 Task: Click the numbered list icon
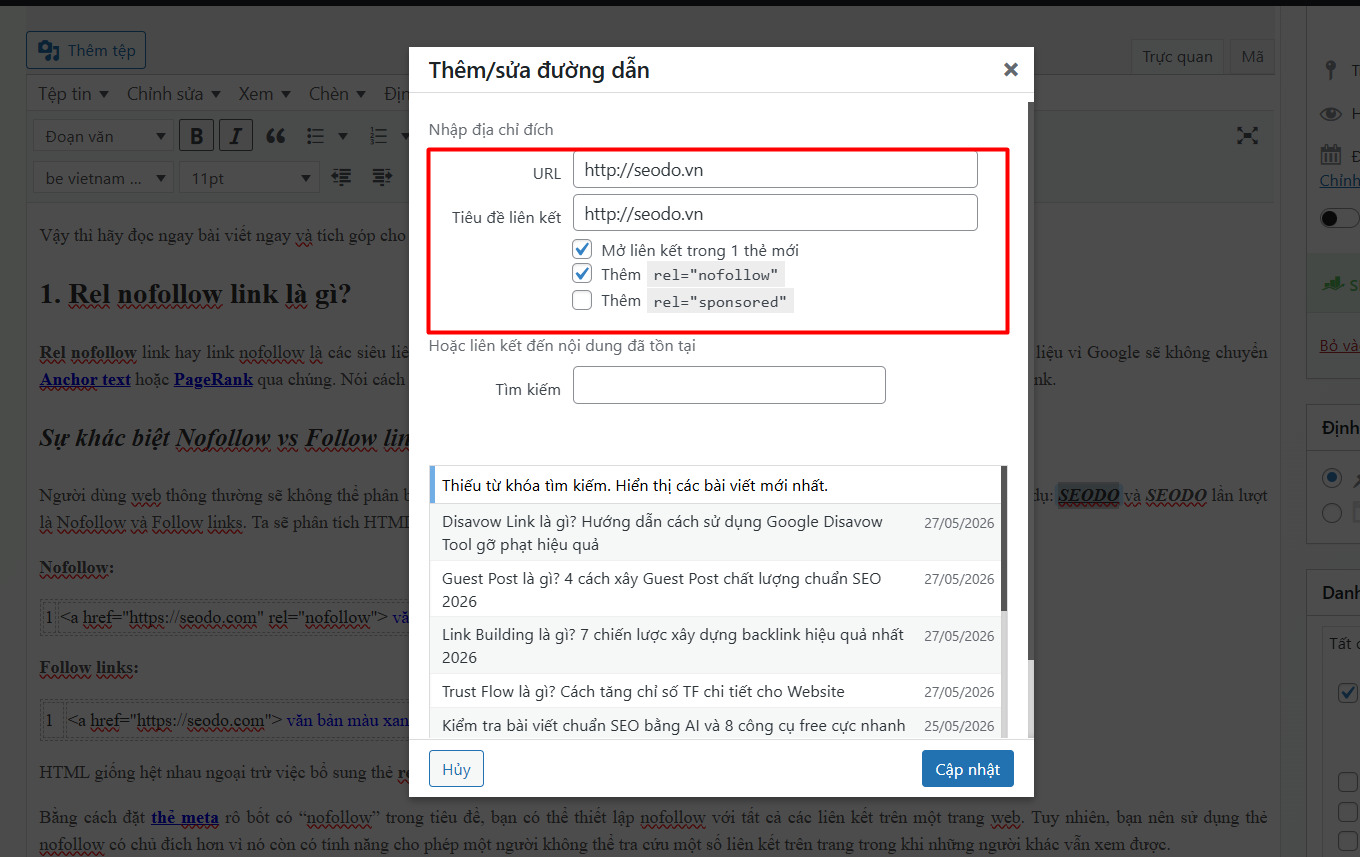point(378,136)
